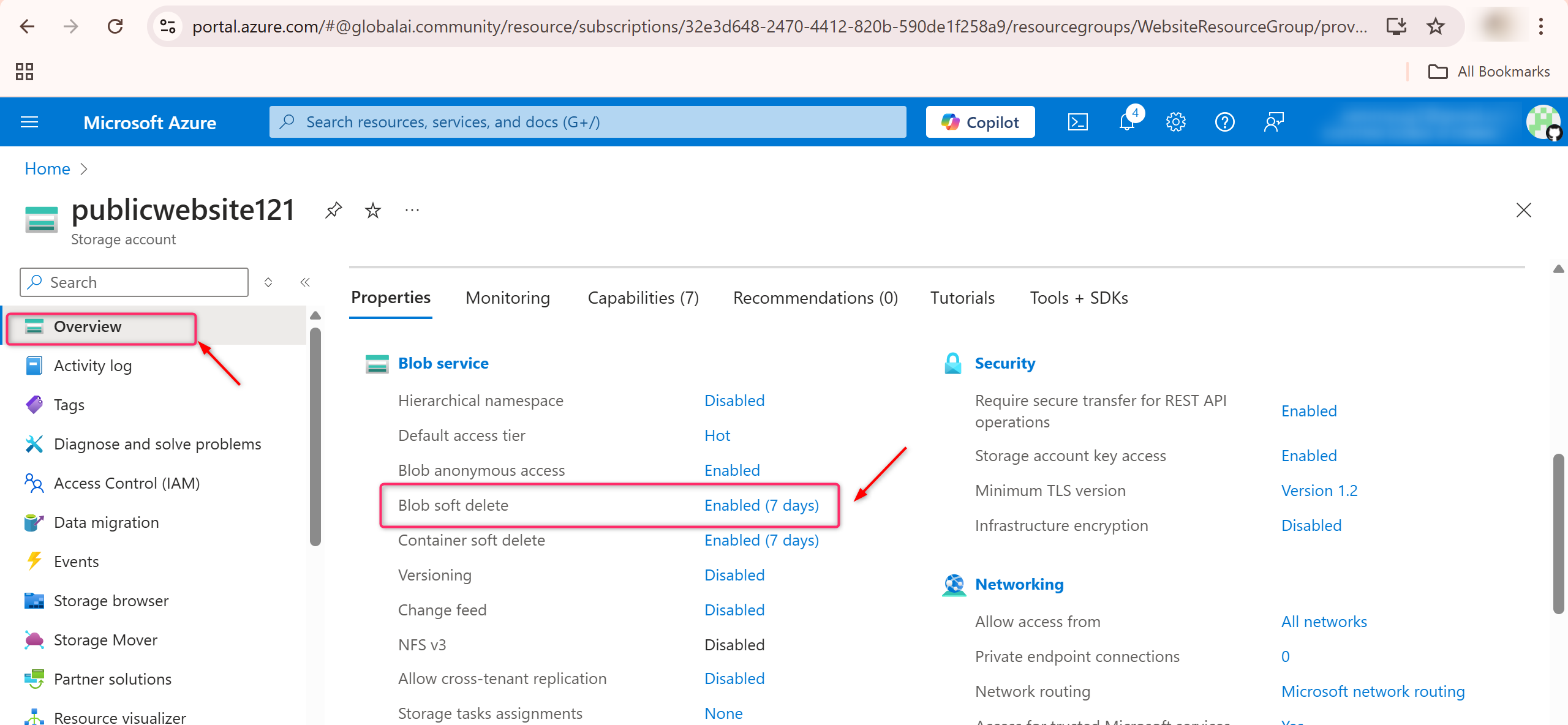The image size is (1568, 725).
Task: Focus the Azure global search box
Action: [x=588, y=122]
